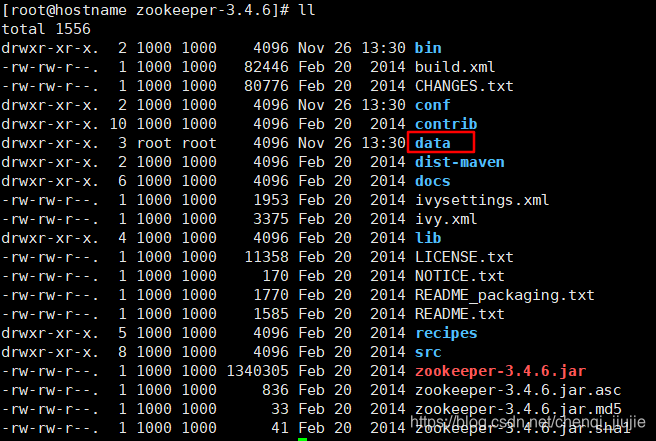The image size is (656, 441).
Task: Click the shell prompt '[root@hostname zookeeper-3.4.6]#'
Action: click(x=145, y=10)
